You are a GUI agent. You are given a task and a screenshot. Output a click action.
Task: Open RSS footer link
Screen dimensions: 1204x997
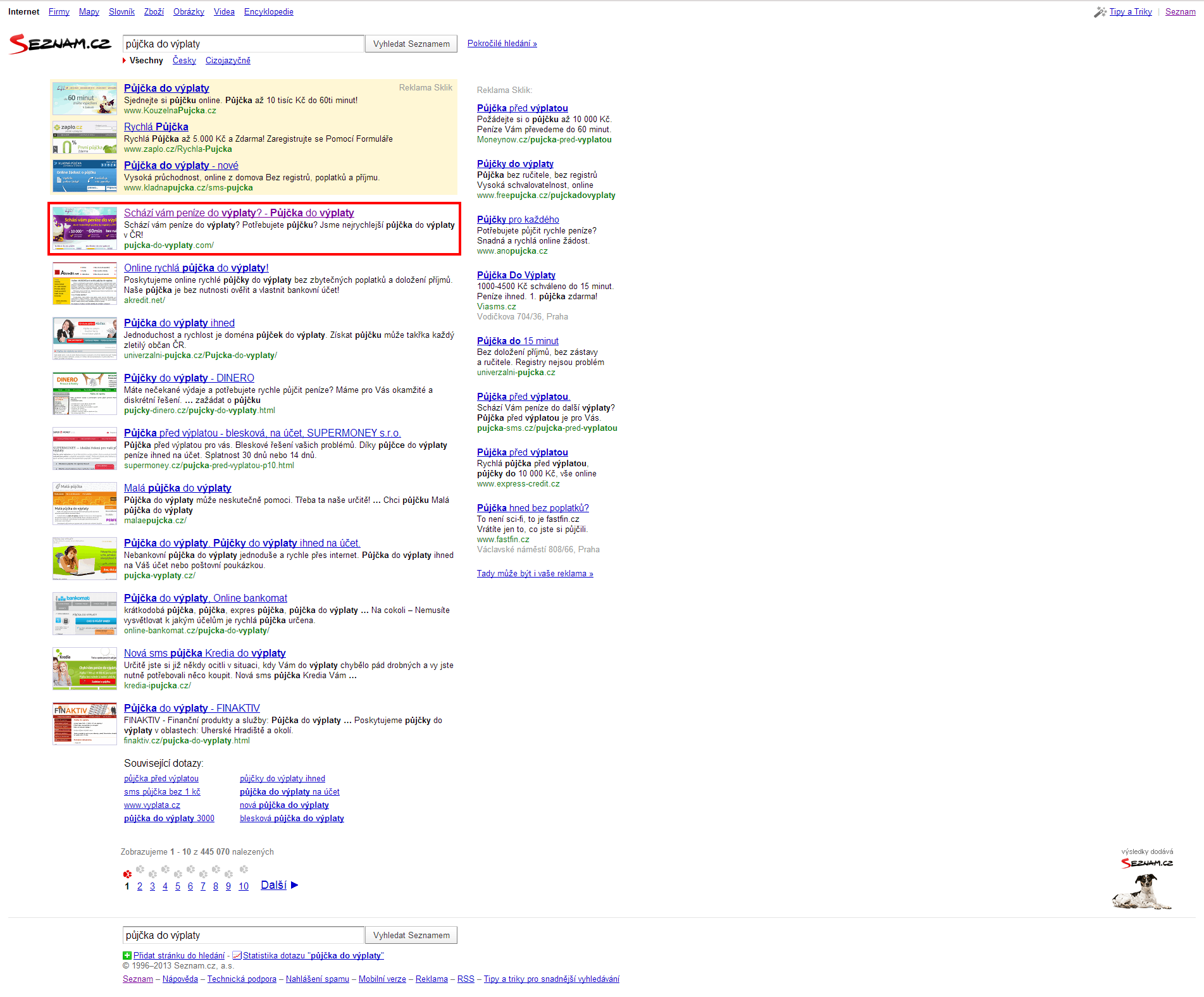coord(466,979)
